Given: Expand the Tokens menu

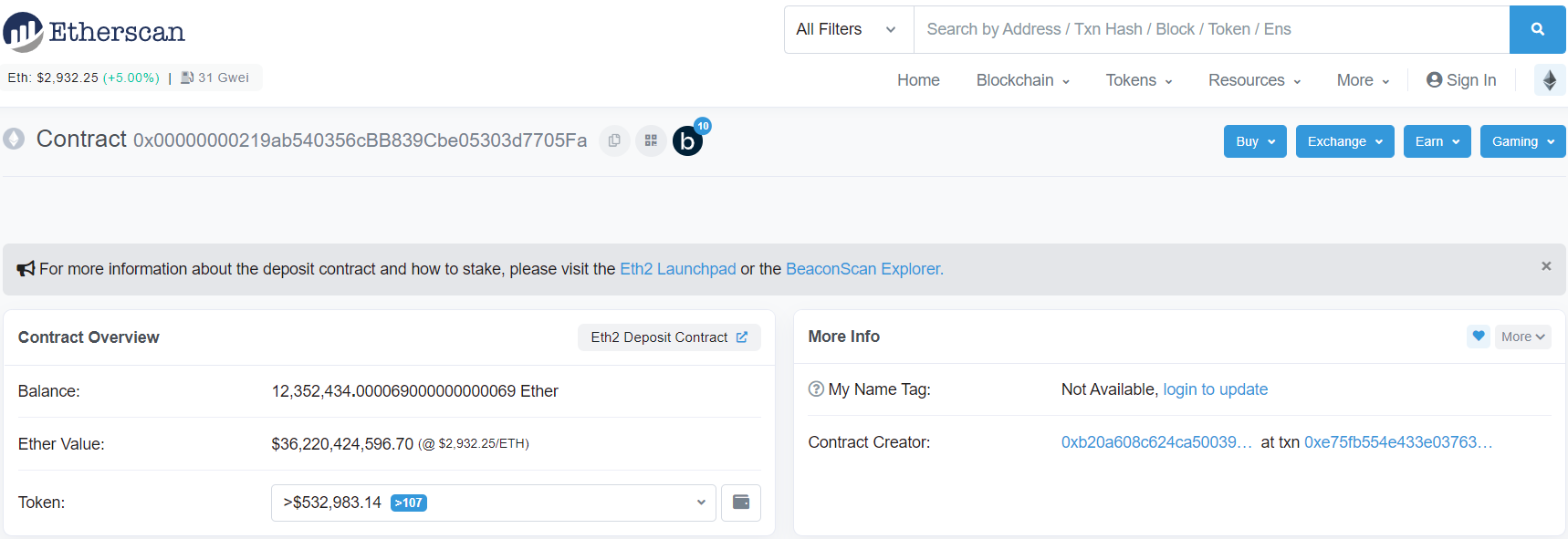Looking at the screenshot, I should (1139, 80).
